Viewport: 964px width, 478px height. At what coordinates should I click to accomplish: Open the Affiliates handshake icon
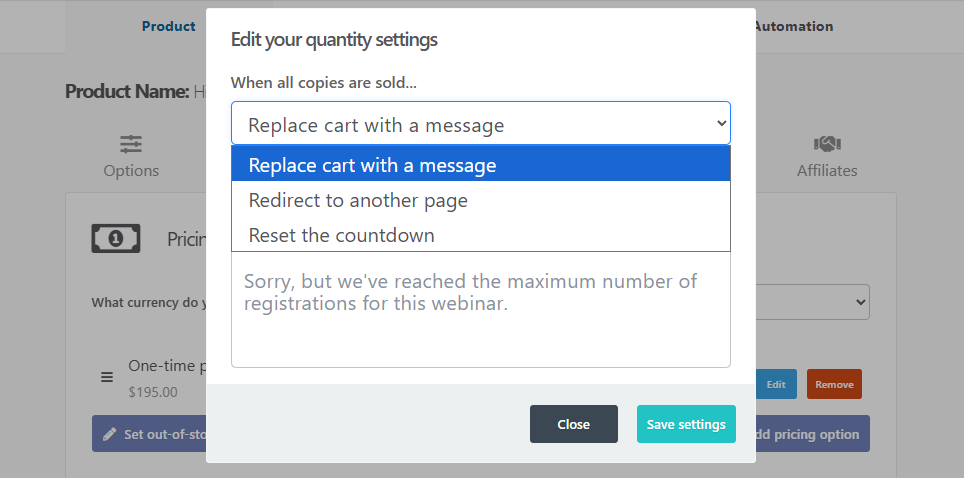pos(826,144)
